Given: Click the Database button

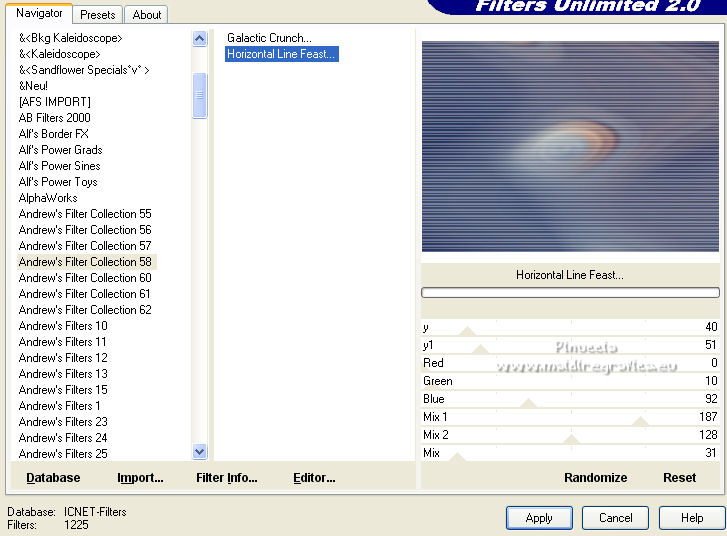Looking at the screenshot, I should pos(53,478).
